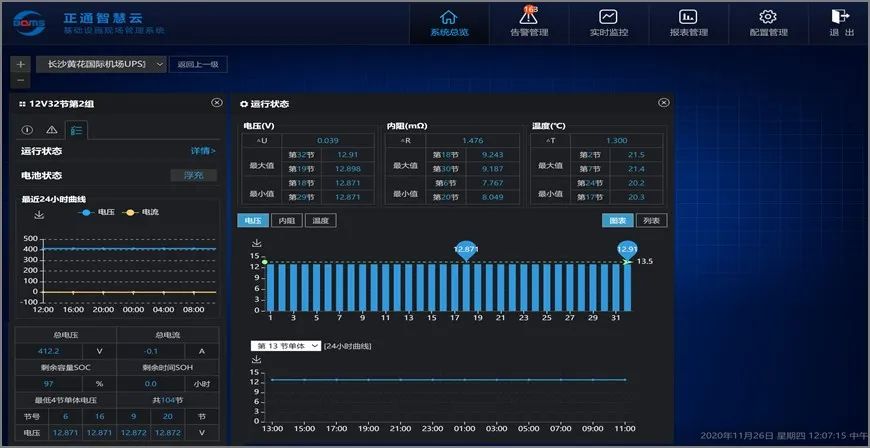Click the 第17节 temperature cell label
Image resolution: width=870 pixels, height=448 pixels.
coord(590,197)
